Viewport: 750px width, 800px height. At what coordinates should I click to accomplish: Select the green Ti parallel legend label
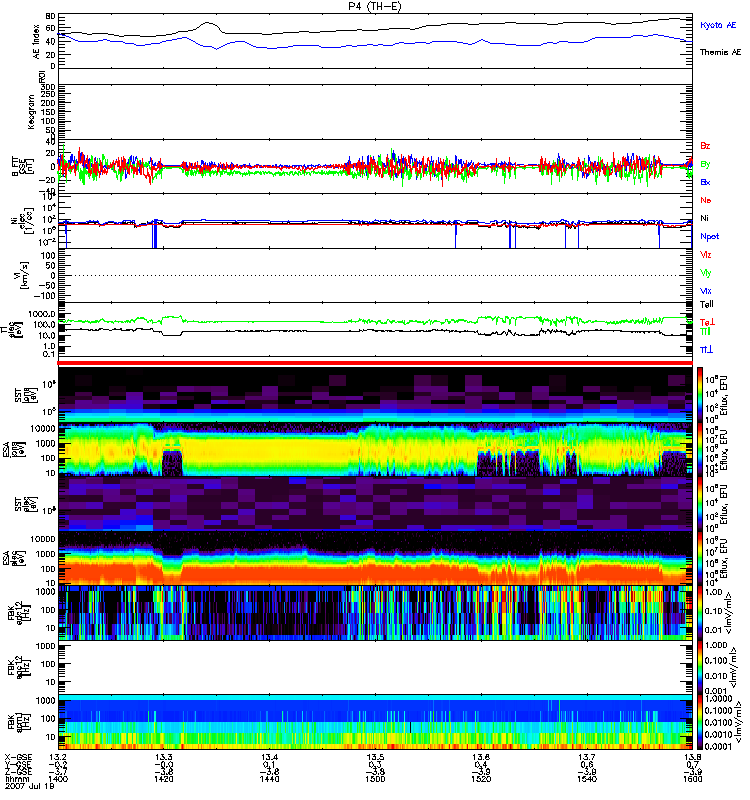tap(705, 332)
